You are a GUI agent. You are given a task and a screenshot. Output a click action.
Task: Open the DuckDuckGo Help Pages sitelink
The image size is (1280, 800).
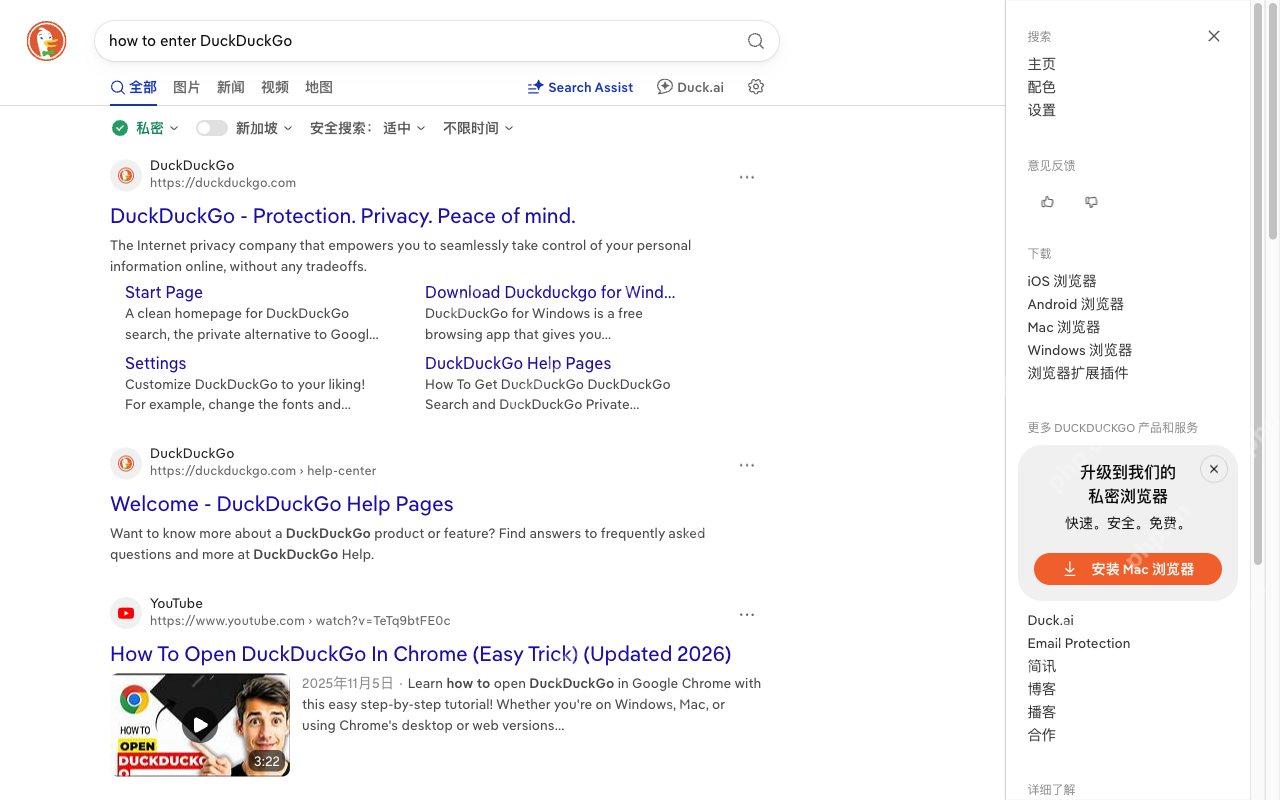point(518,363)
